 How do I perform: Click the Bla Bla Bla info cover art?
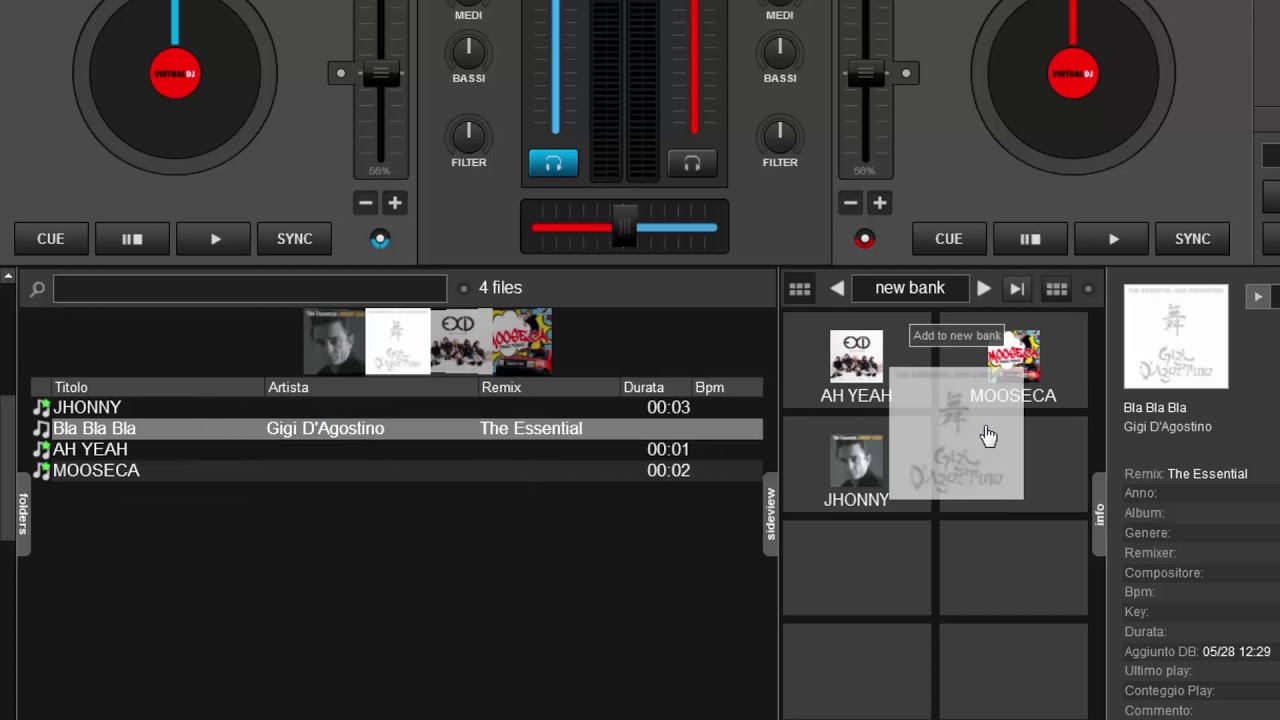(1176, 336)
